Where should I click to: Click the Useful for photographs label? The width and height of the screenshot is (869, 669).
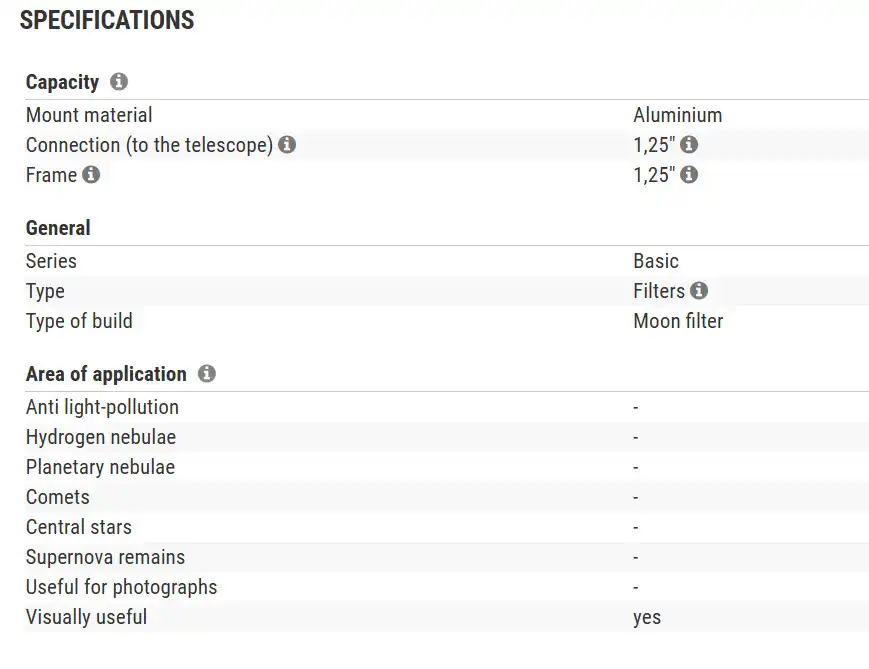(121, 587)
